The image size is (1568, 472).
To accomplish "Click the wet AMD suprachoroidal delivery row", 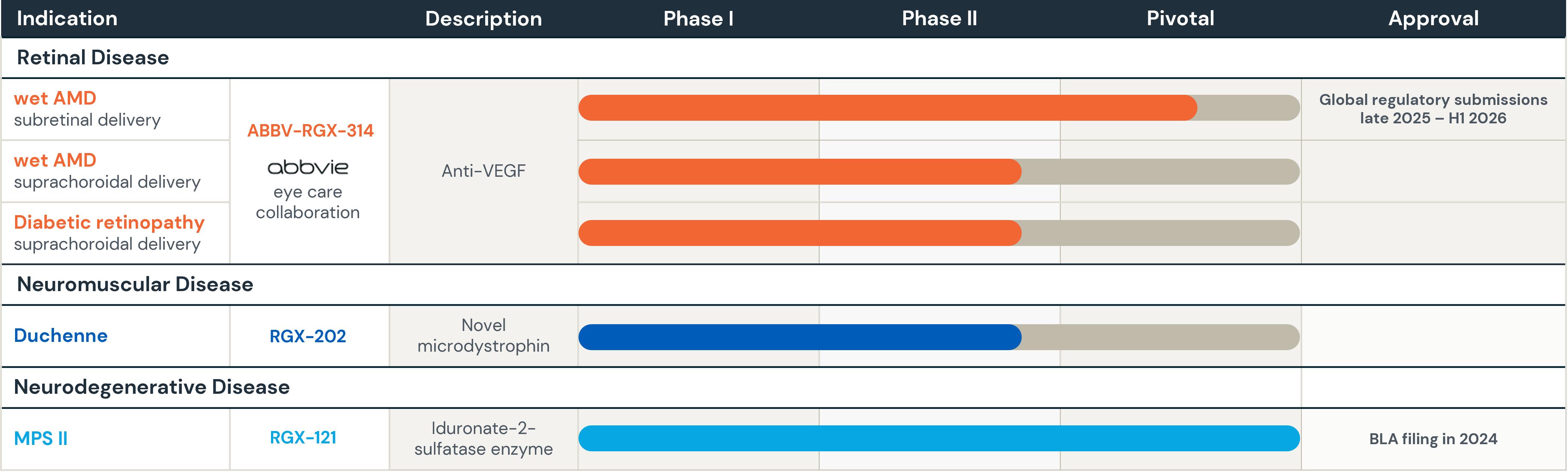I will [x=107, y=171].
